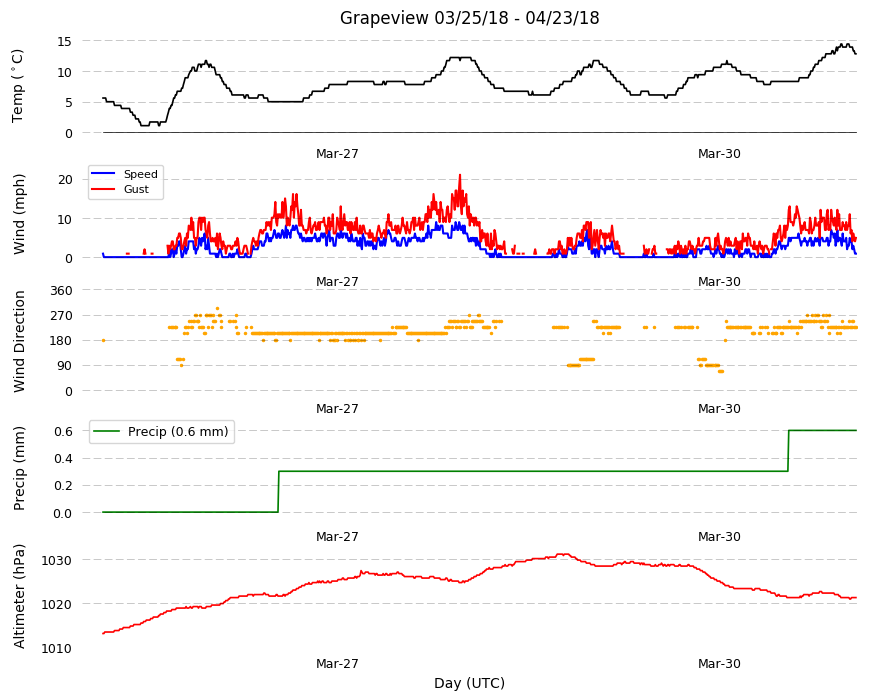
Task: Click the Day (UTC) x-axis label
Action: [469, 683]
